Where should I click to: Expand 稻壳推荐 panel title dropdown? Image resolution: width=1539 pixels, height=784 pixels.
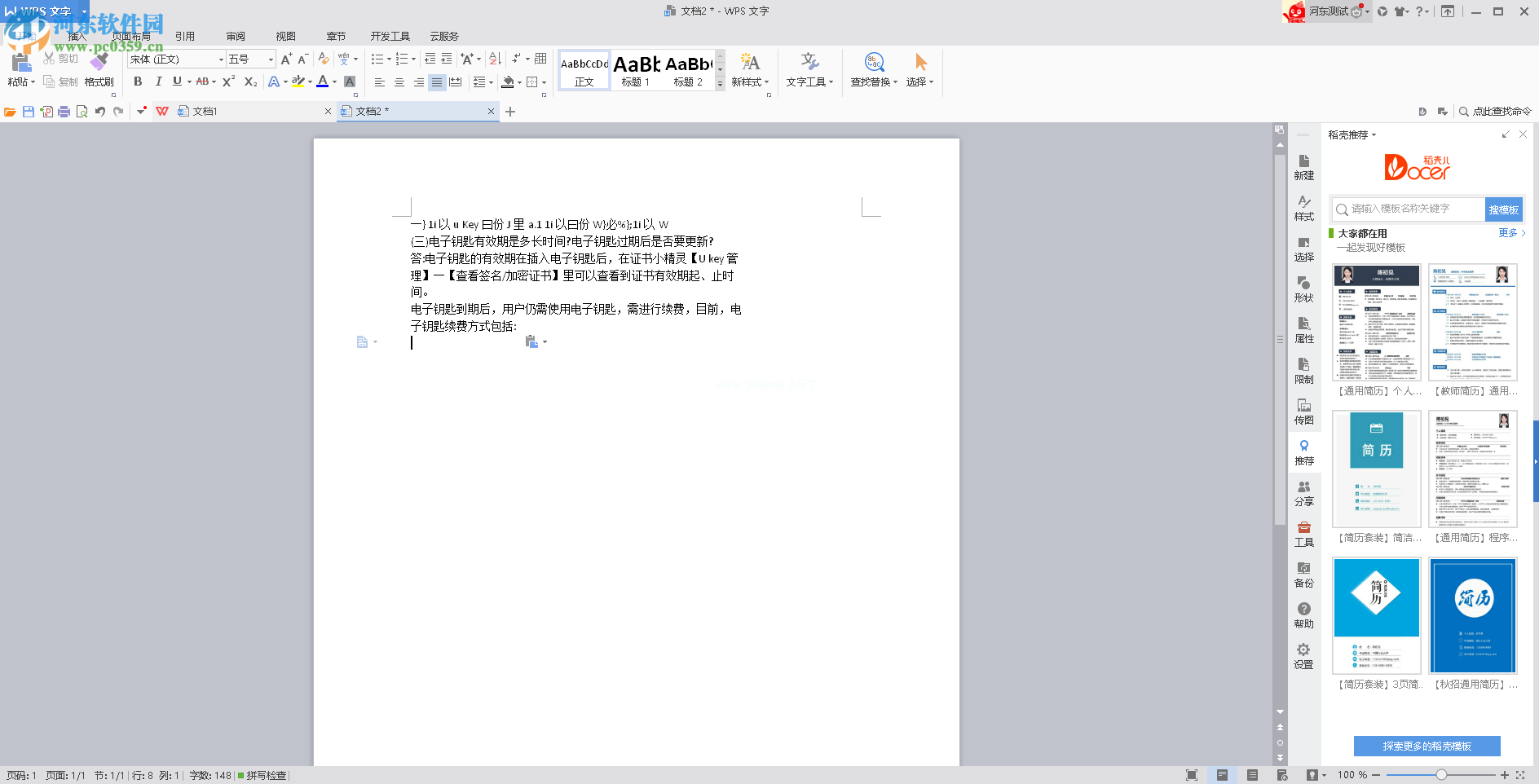1374,135
